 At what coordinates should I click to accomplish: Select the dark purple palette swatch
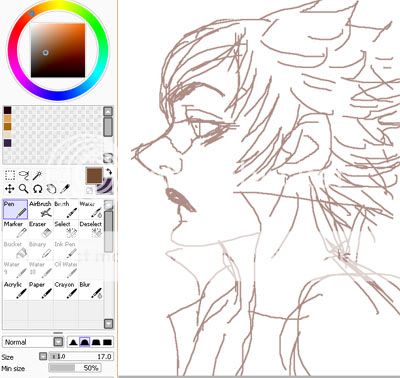coord(7,143)
